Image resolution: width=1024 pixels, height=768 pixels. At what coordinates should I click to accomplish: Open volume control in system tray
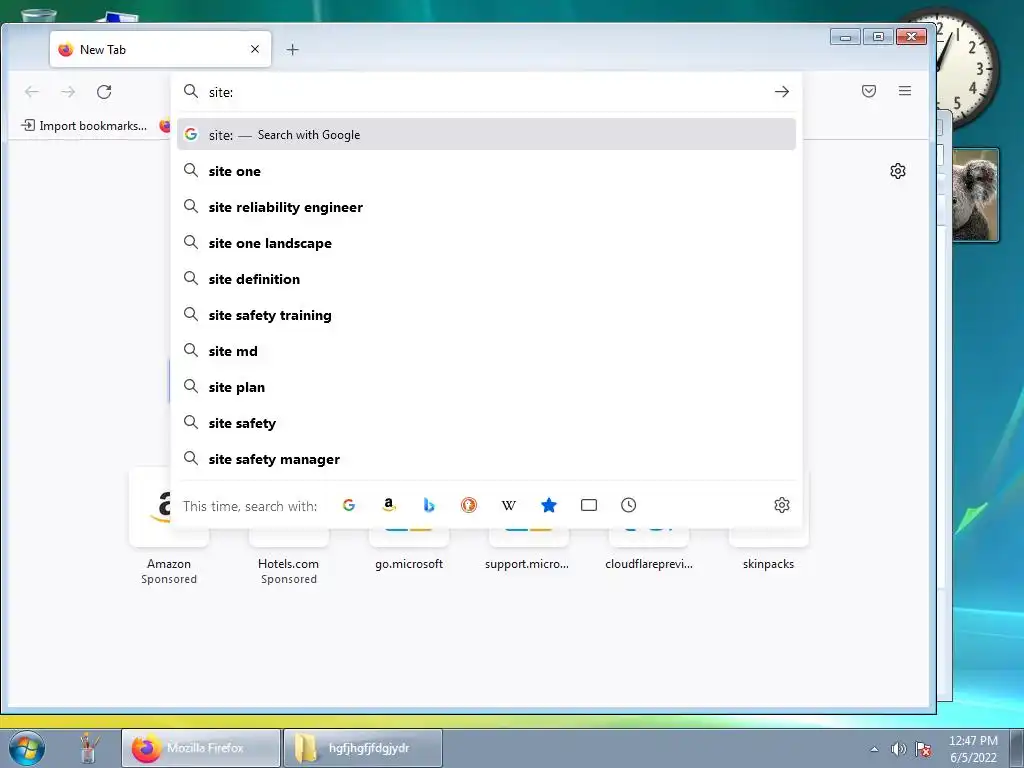899,749
